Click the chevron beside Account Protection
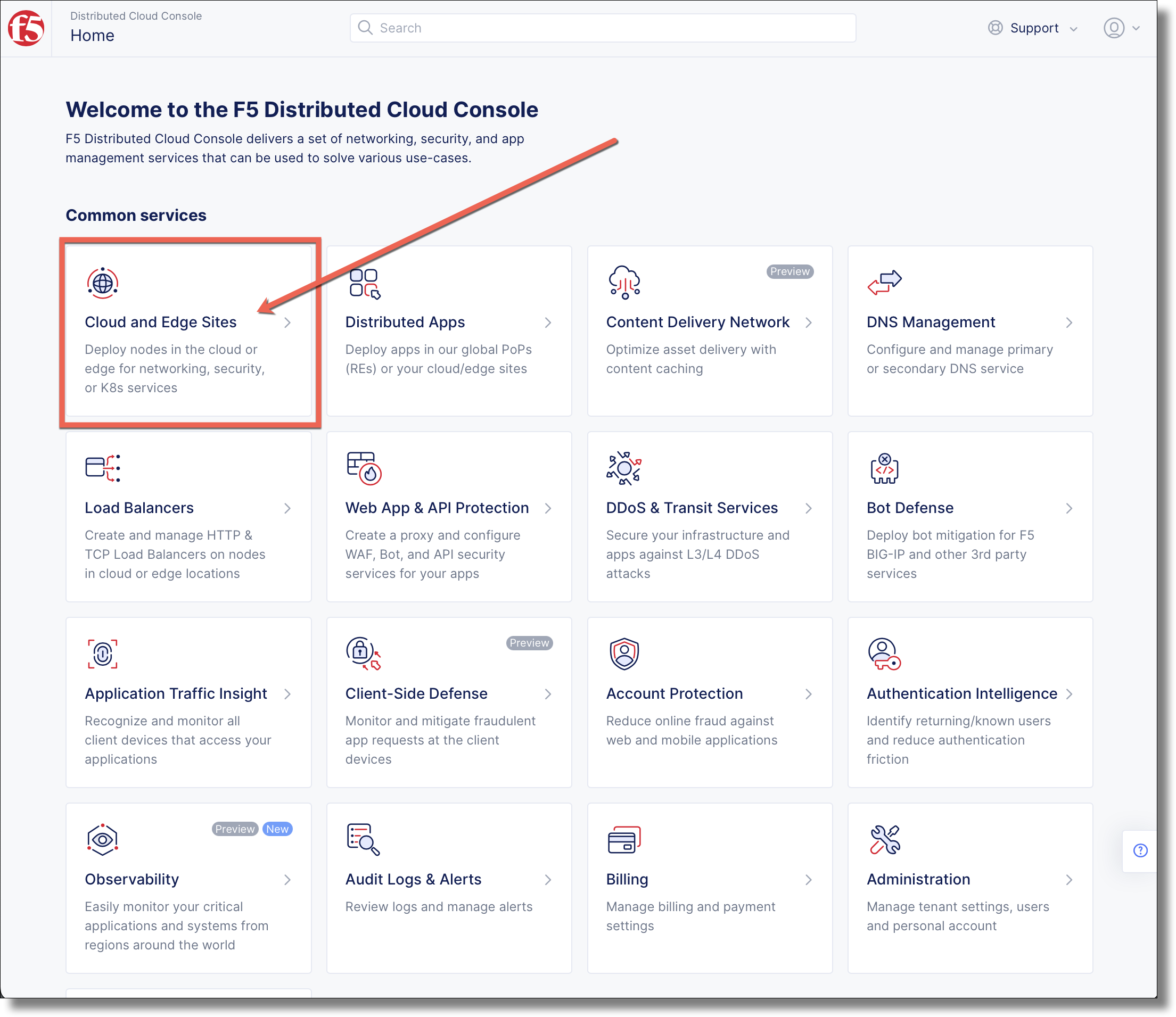1176x1017 pixels. (809, 693)
